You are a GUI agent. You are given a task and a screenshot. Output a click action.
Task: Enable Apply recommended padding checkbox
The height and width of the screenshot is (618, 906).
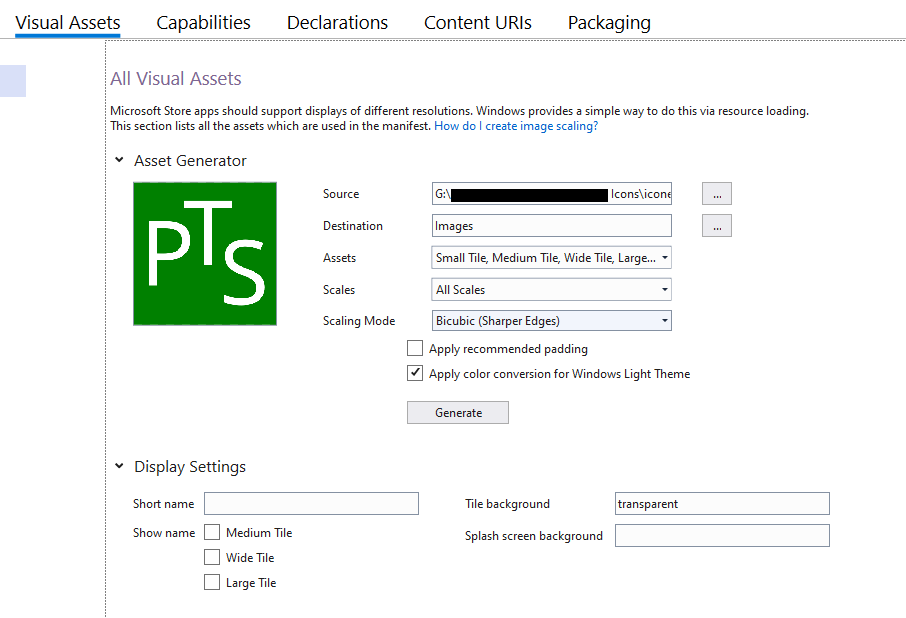coord(415,349)
